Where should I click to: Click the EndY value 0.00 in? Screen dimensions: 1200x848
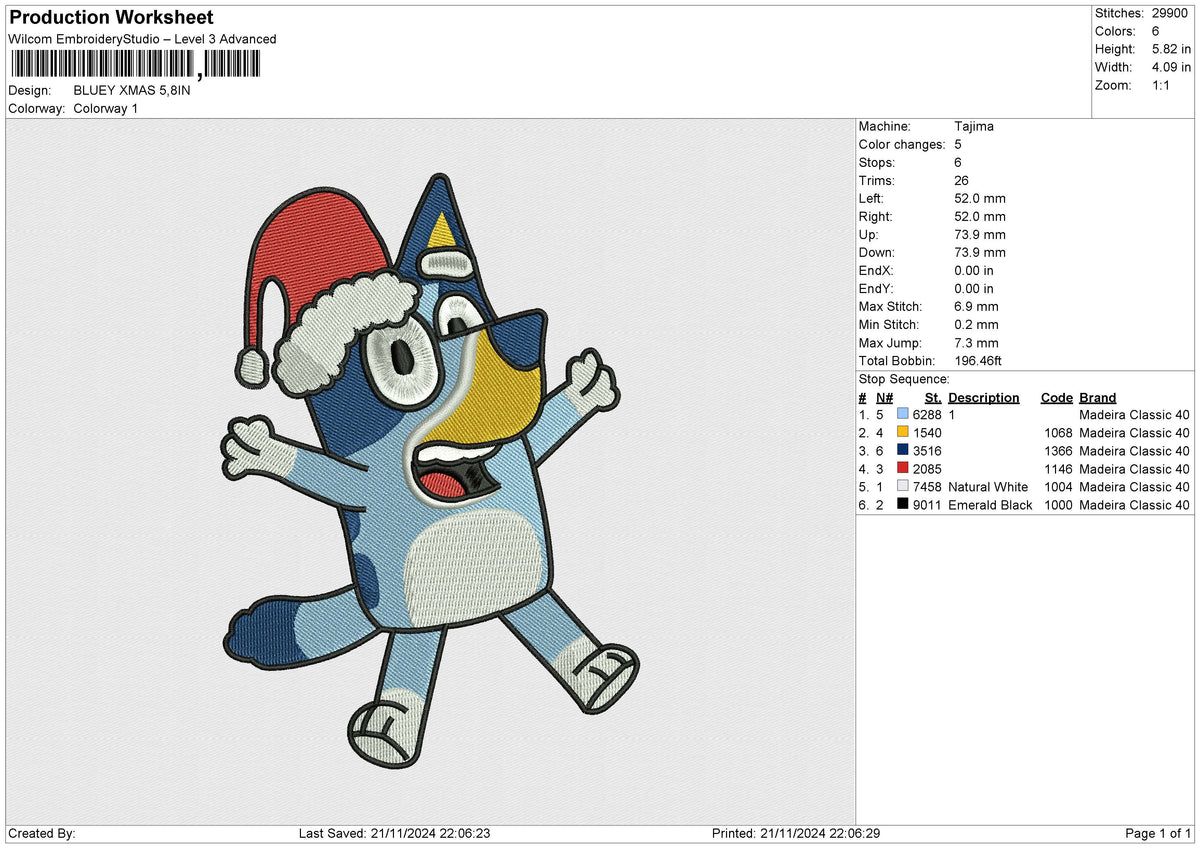(x=974, y=288)
